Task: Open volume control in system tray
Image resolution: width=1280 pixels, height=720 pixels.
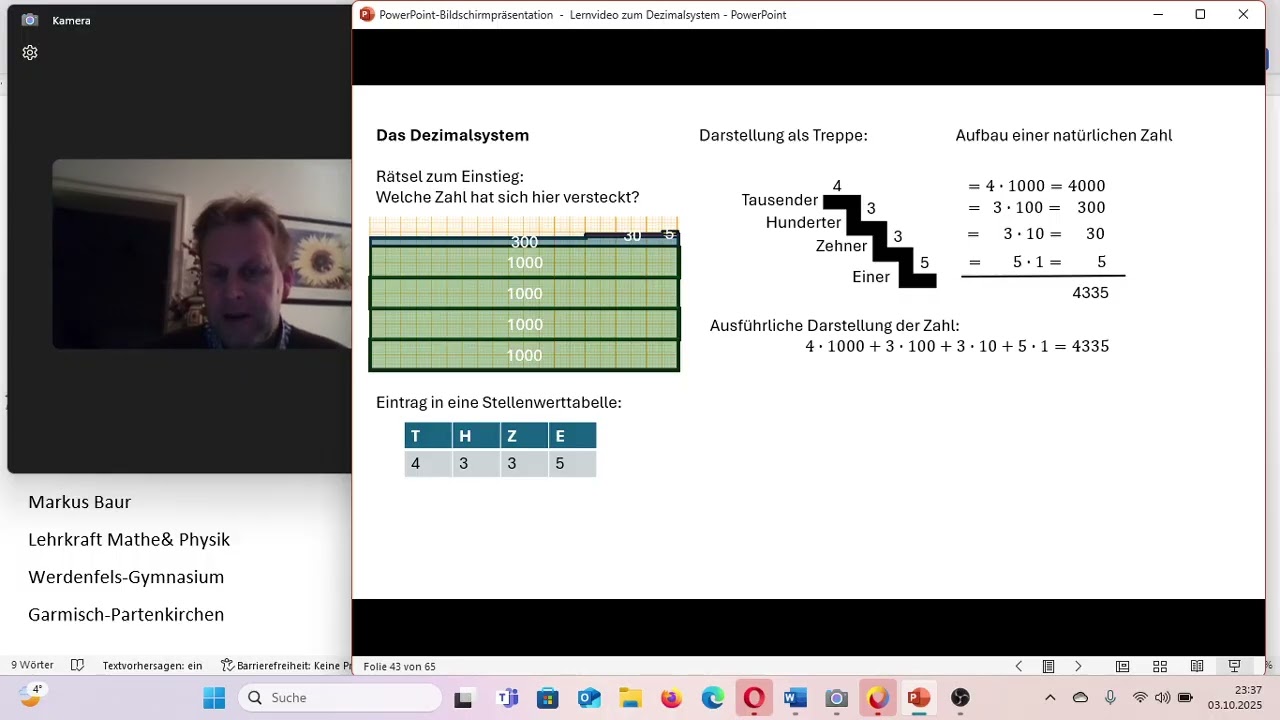Action: click(1162, 697)
